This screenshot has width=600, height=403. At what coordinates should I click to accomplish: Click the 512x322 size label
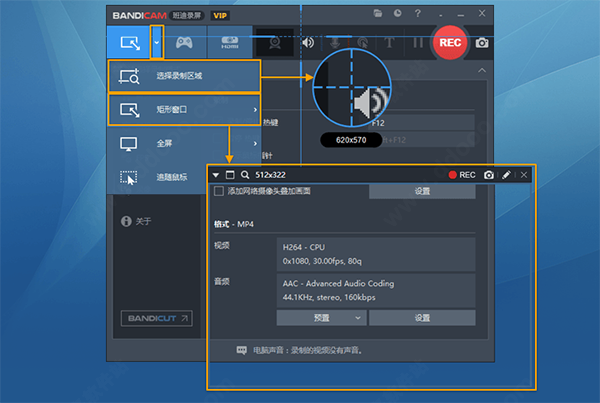click(270, 175)
